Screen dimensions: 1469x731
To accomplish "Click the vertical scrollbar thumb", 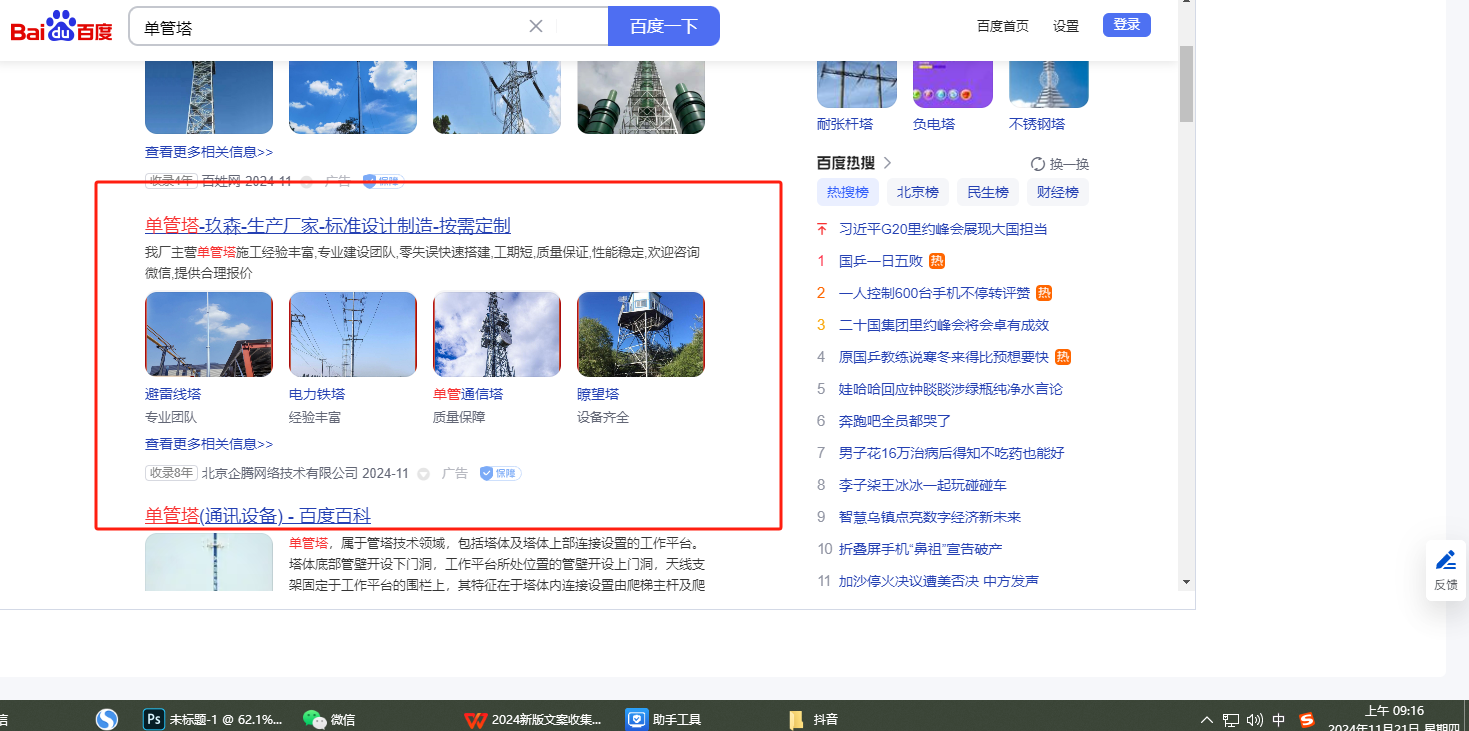I will click(x=1187, y=83).
